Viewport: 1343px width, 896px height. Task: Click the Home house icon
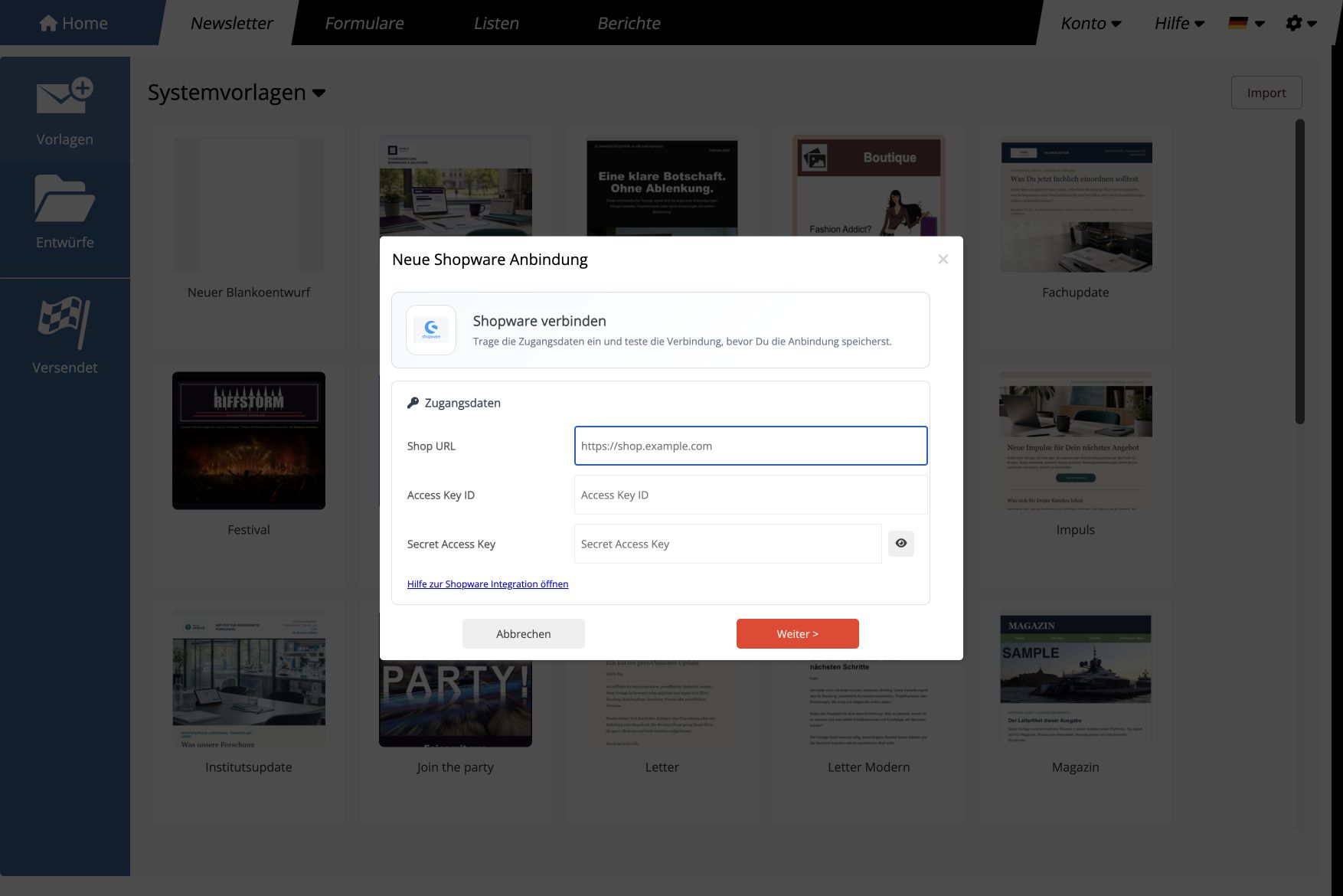pos(48,23)
